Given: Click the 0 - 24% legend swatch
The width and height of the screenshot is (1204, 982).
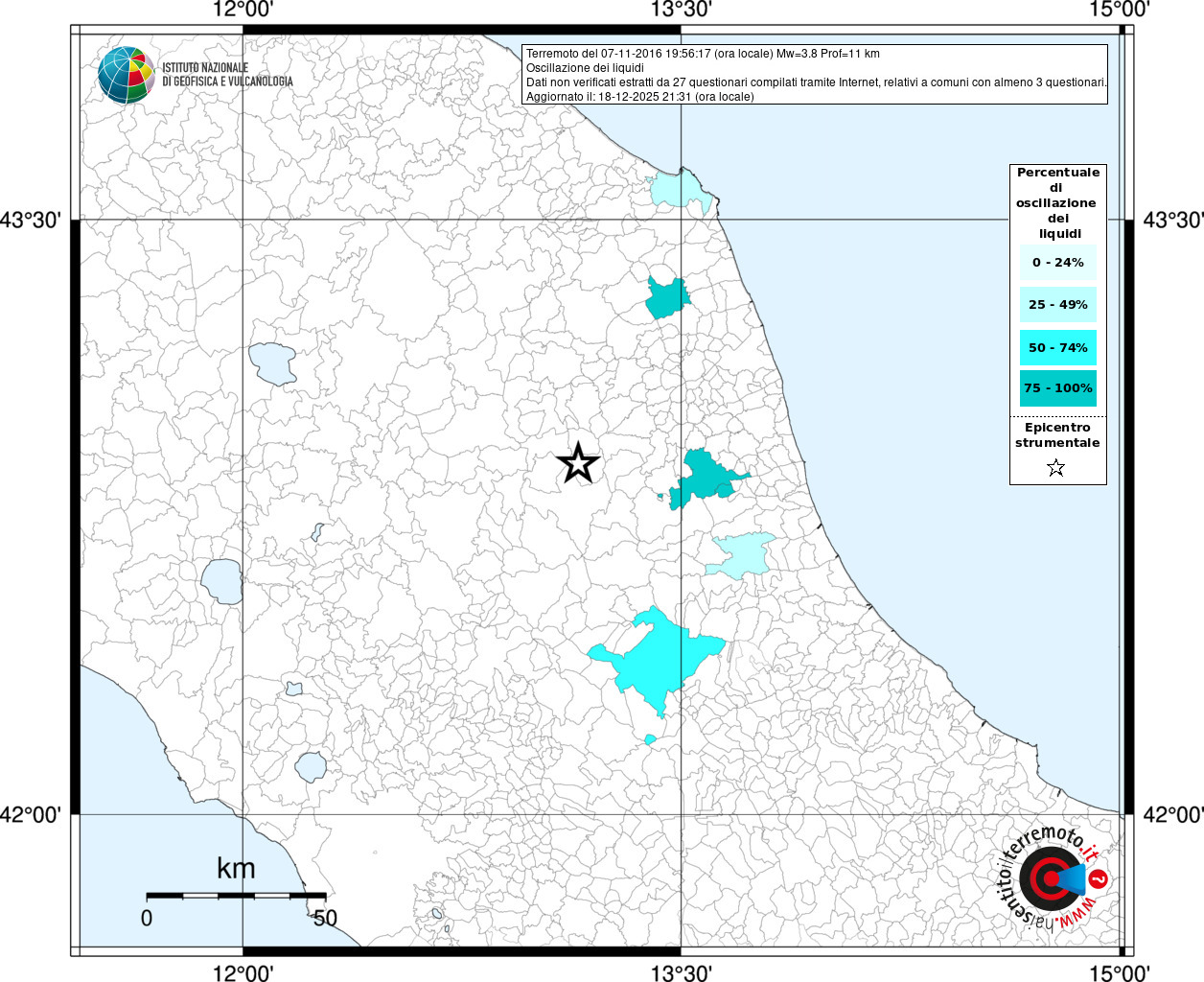Looking at the screenshot, I should point(1057,263).
